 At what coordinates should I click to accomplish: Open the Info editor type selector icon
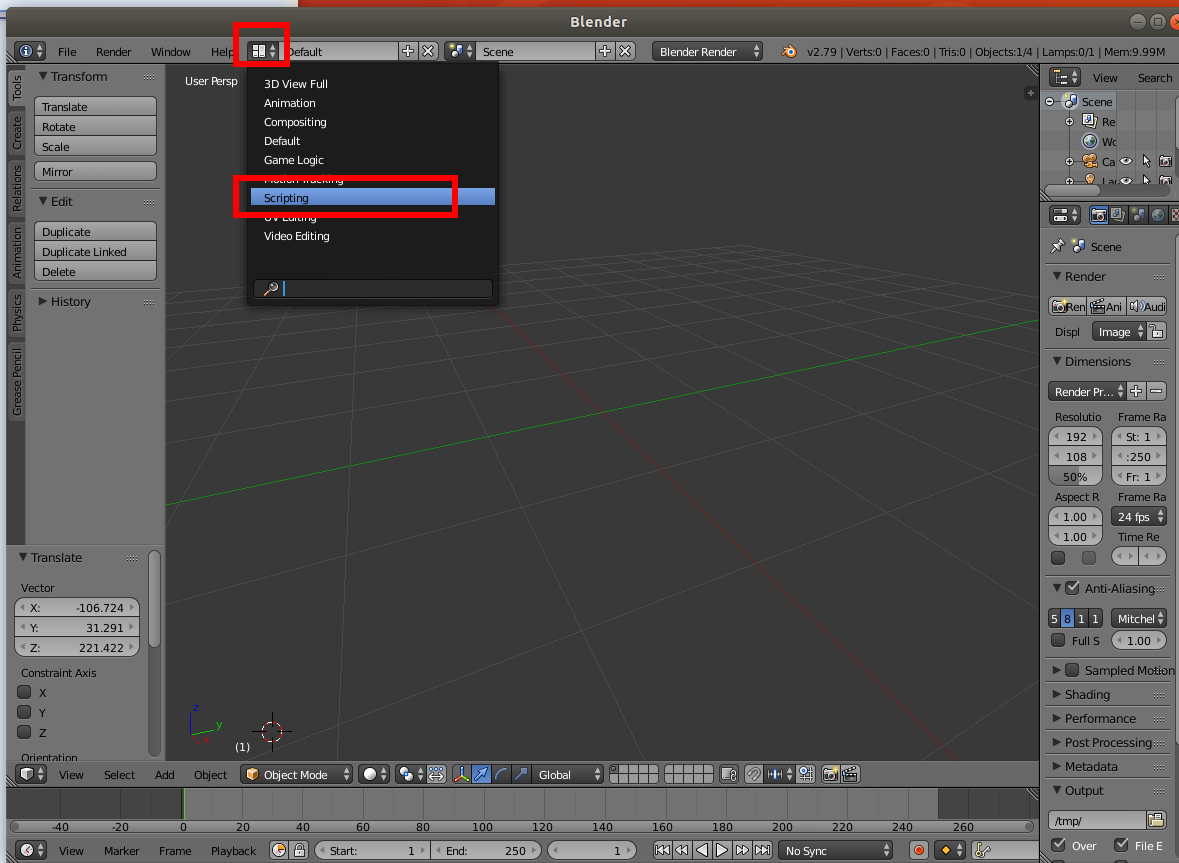point(29,51)
